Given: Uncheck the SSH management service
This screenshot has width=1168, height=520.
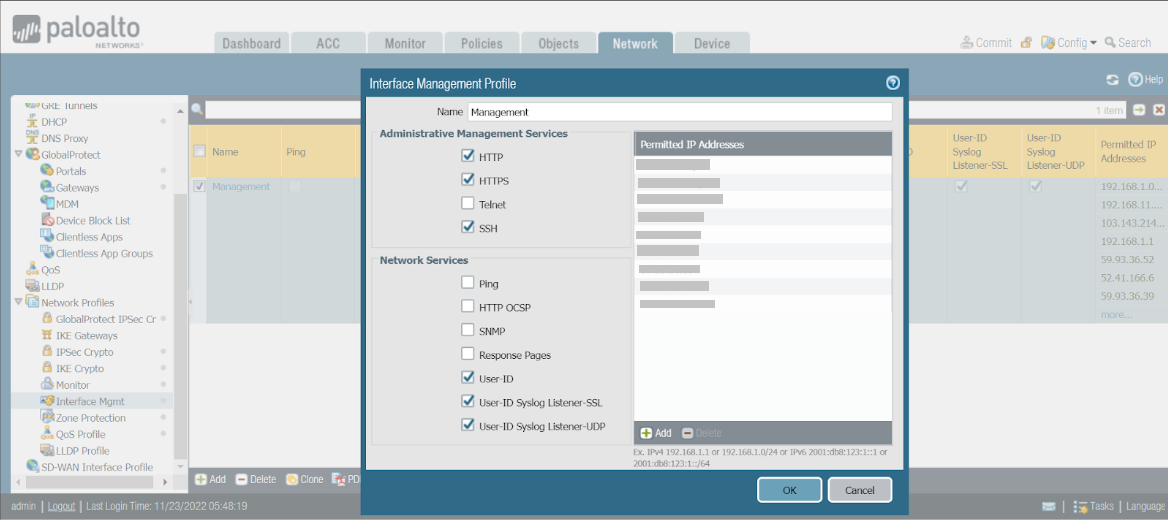Looking at the screenshot, I should (468, 228).
